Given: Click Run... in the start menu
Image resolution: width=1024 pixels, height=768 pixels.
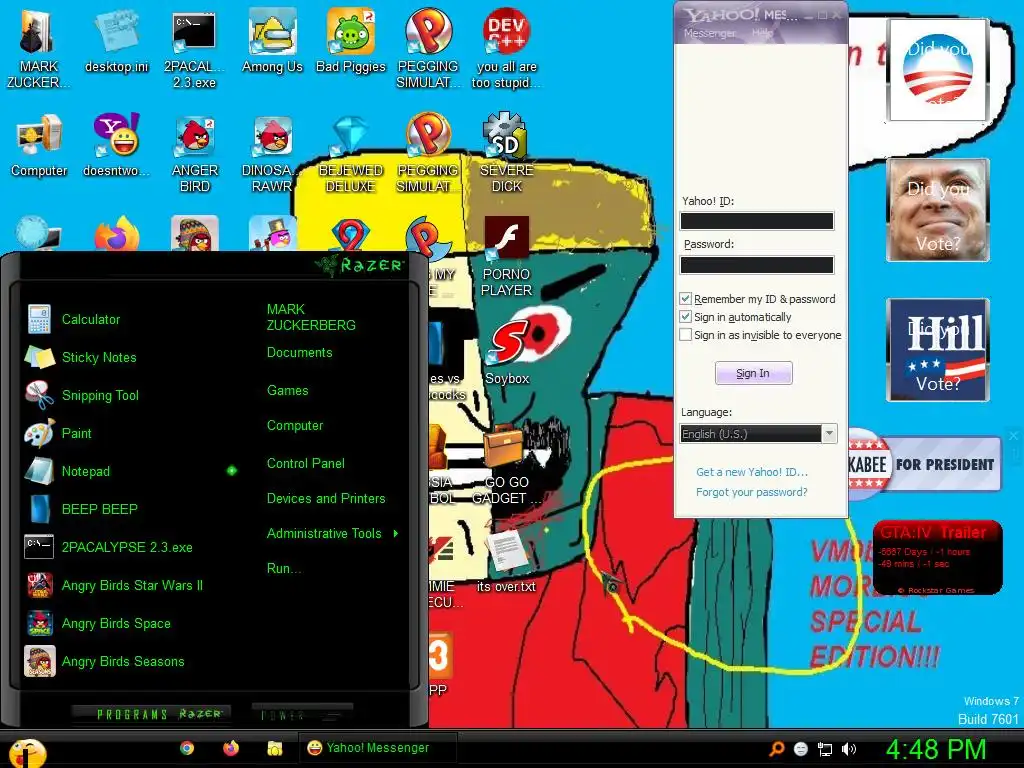Looking at the screenshot, I should [x=283, y=568].
